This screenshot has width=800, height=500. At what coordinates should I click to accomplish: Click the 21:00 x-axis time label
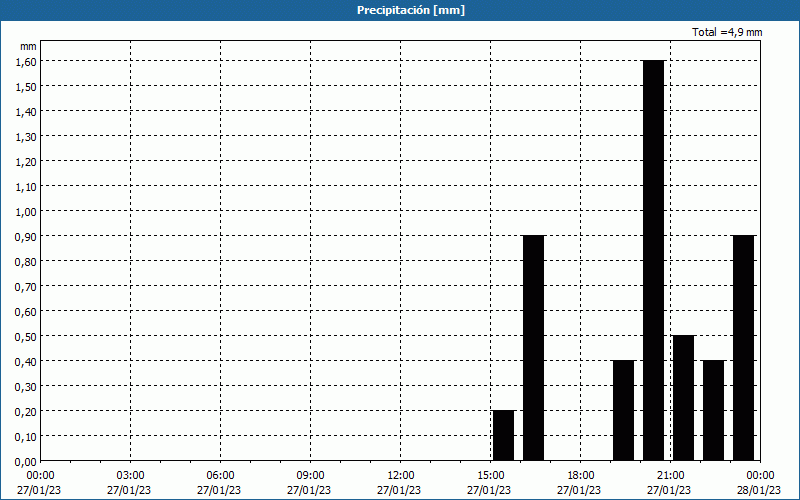click(x=670, y=475)
